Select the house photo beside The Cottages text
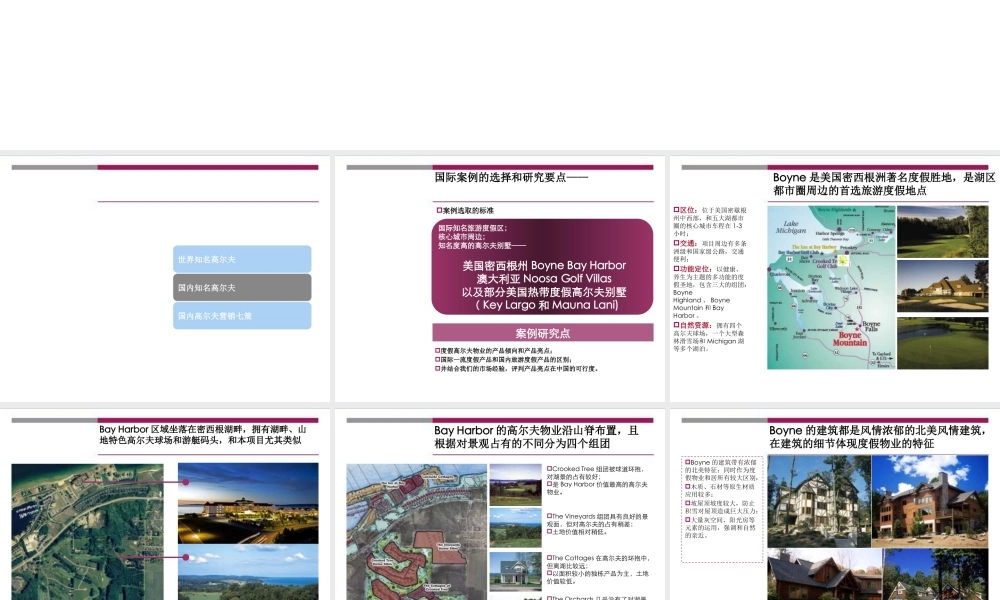The width and height of the screenshot is (1000, 600). coord(515,571)
